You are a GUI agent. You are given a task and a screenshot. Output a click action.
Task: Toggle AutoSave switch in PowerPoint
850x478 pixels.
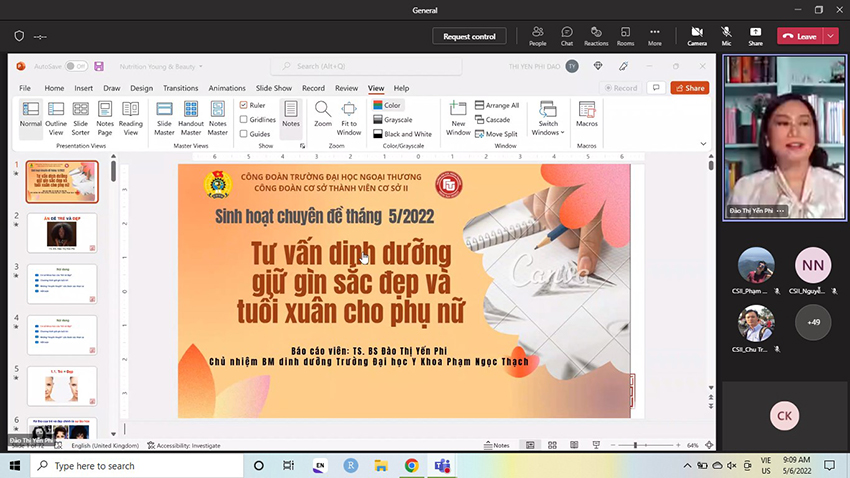click(x=76, y=66)
